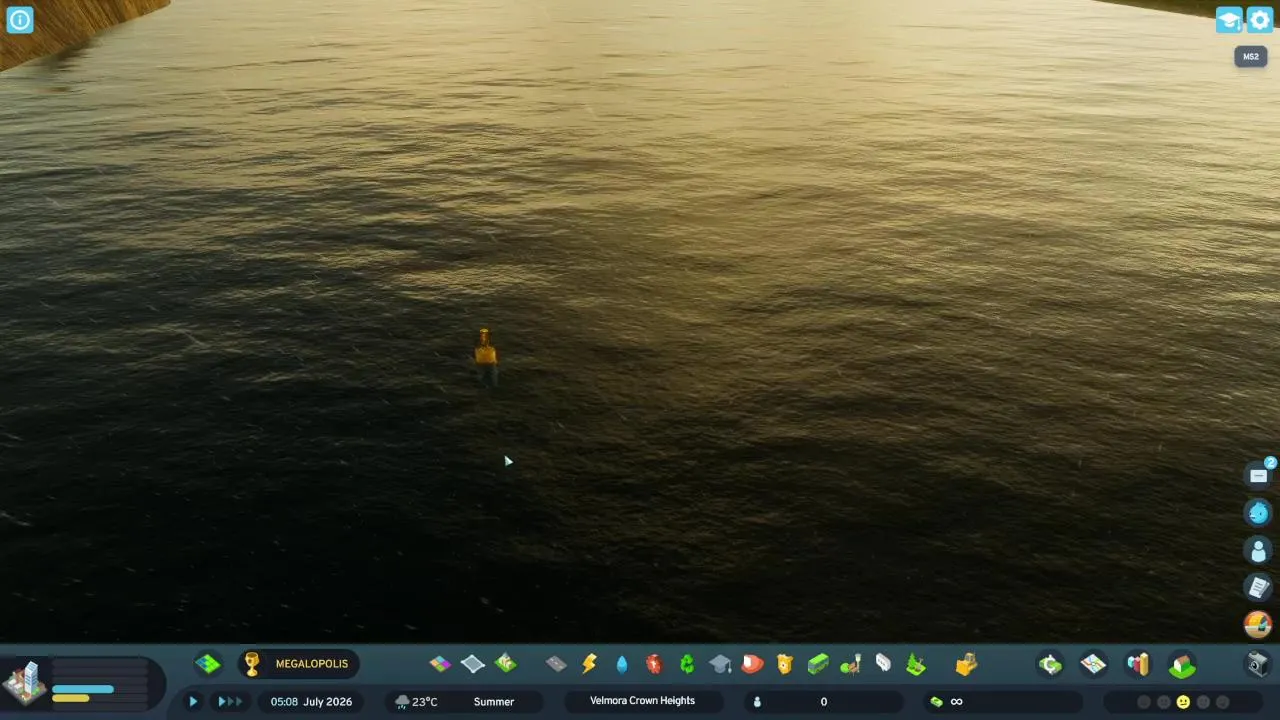This screenshot has height=720, width=1280.
Task: Change simulation speed triple arrows
Action: click(x=229, y=702)
